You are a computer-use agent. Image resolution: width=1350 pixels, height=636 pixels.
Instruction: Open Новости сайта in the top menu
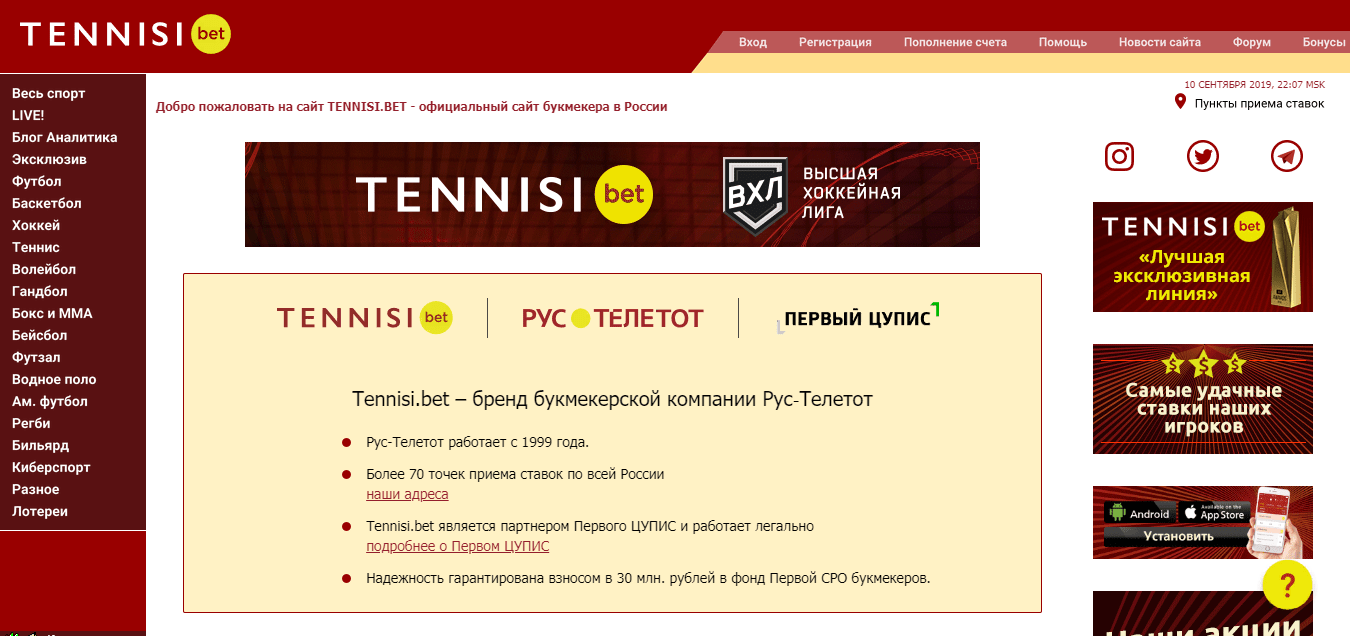(x=1160, y=42)
